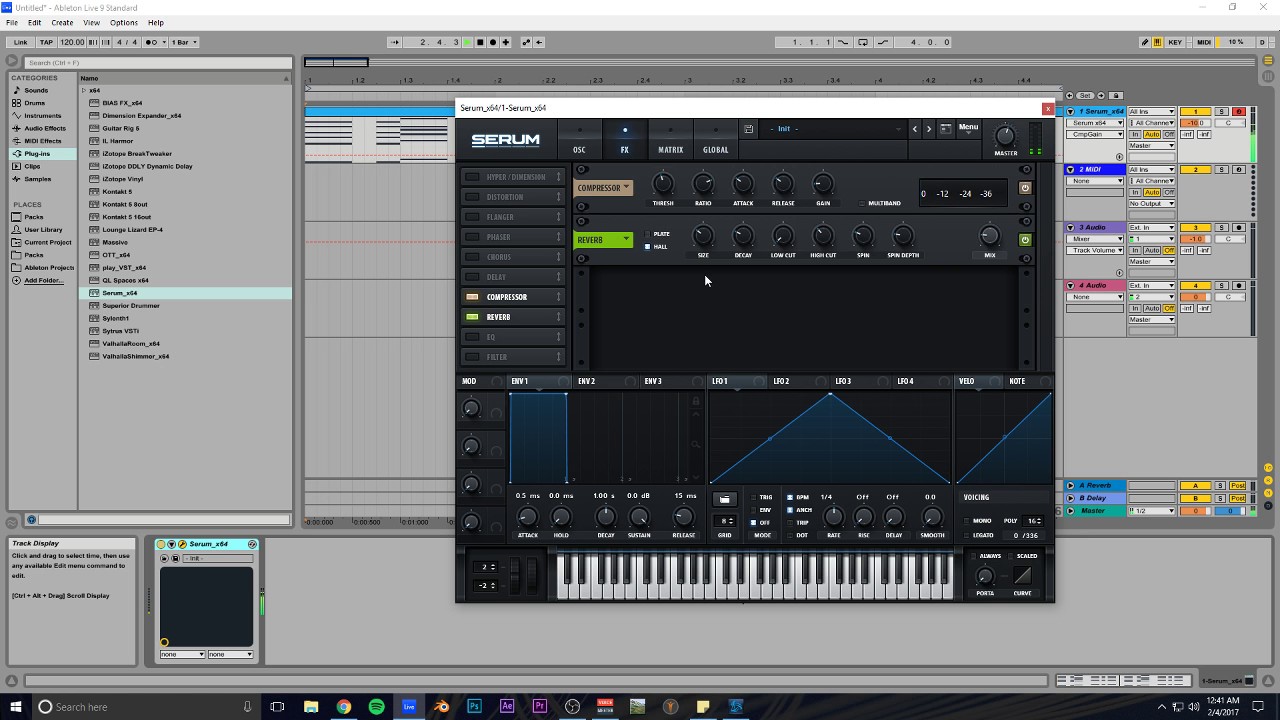
Task: Open Spotify from the taskbar
Action: point(376,706)
